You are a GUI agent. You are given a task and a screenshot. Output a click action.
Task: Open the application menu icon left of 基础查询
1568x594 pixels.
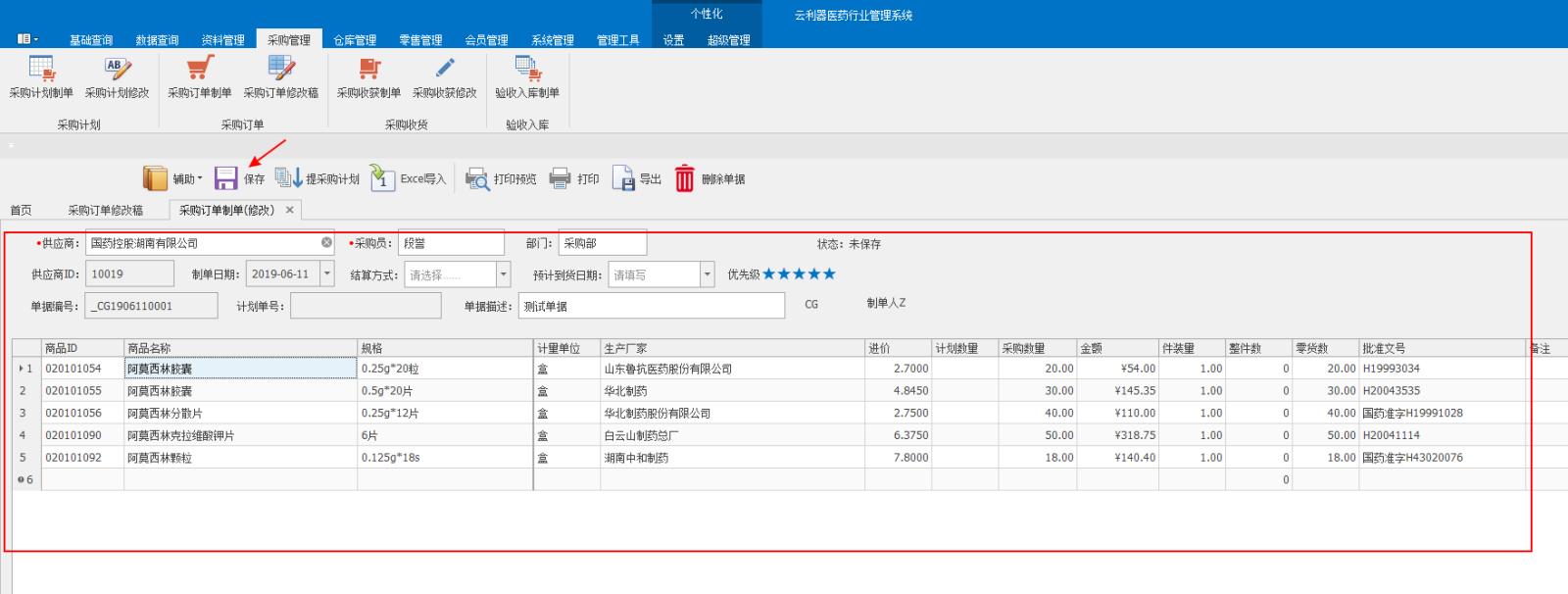click(27, 39)
